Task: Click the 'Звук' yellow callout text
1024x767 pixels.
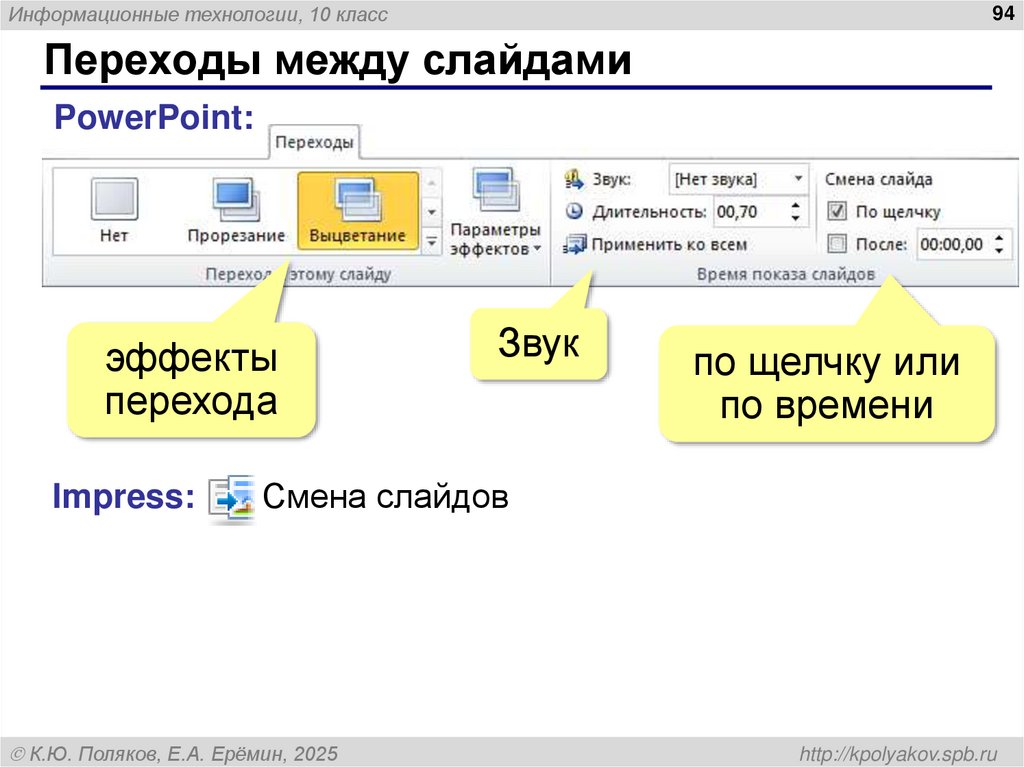Action: [x=539, y=342]
